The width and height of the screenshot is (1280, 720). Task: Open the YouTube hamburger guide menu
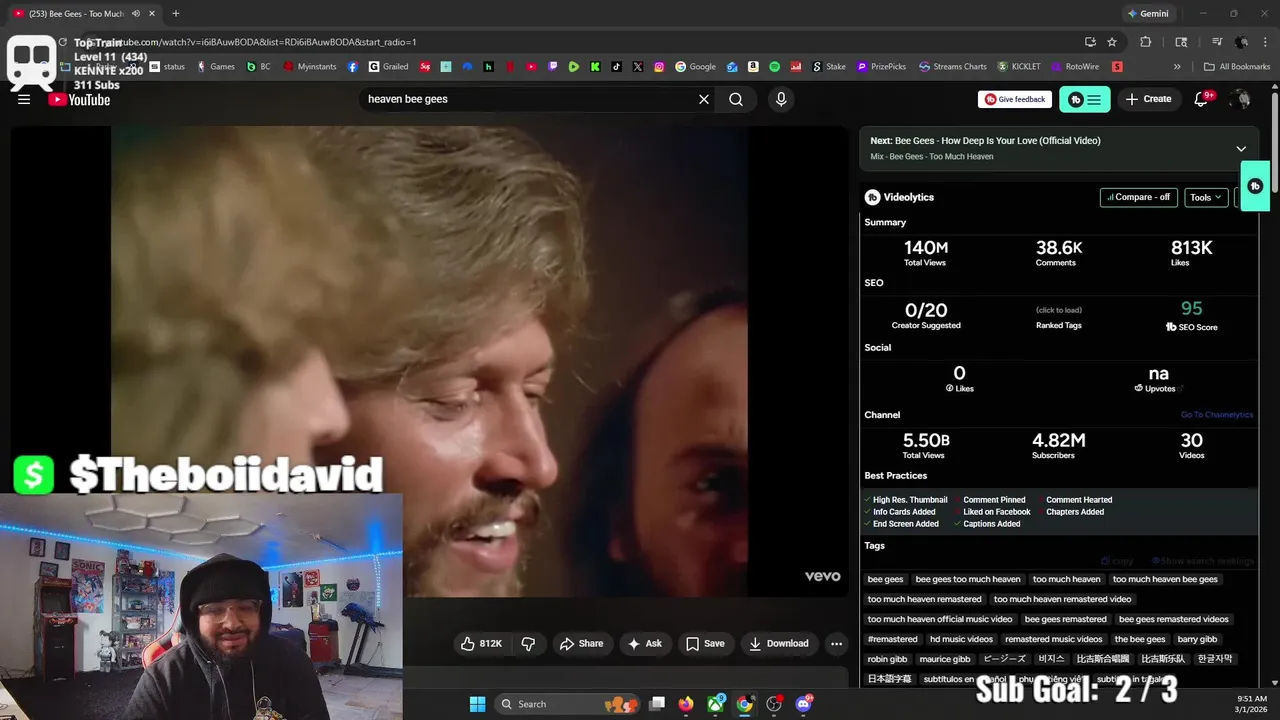tap(24, 99)
